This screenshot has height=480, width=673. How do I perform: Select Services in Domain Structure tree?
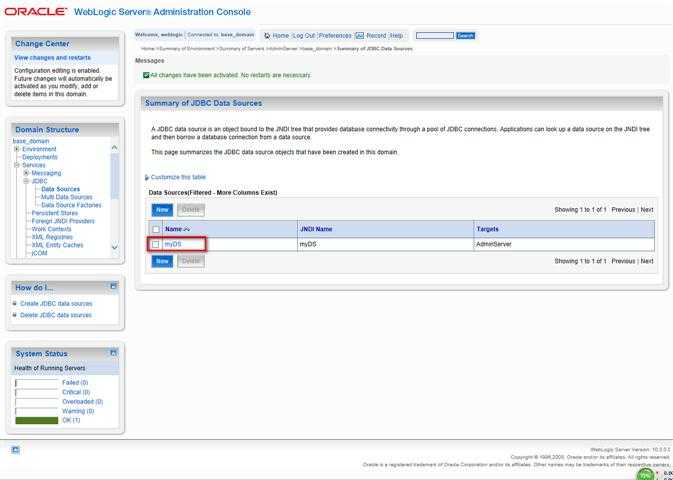coord(33,165)
